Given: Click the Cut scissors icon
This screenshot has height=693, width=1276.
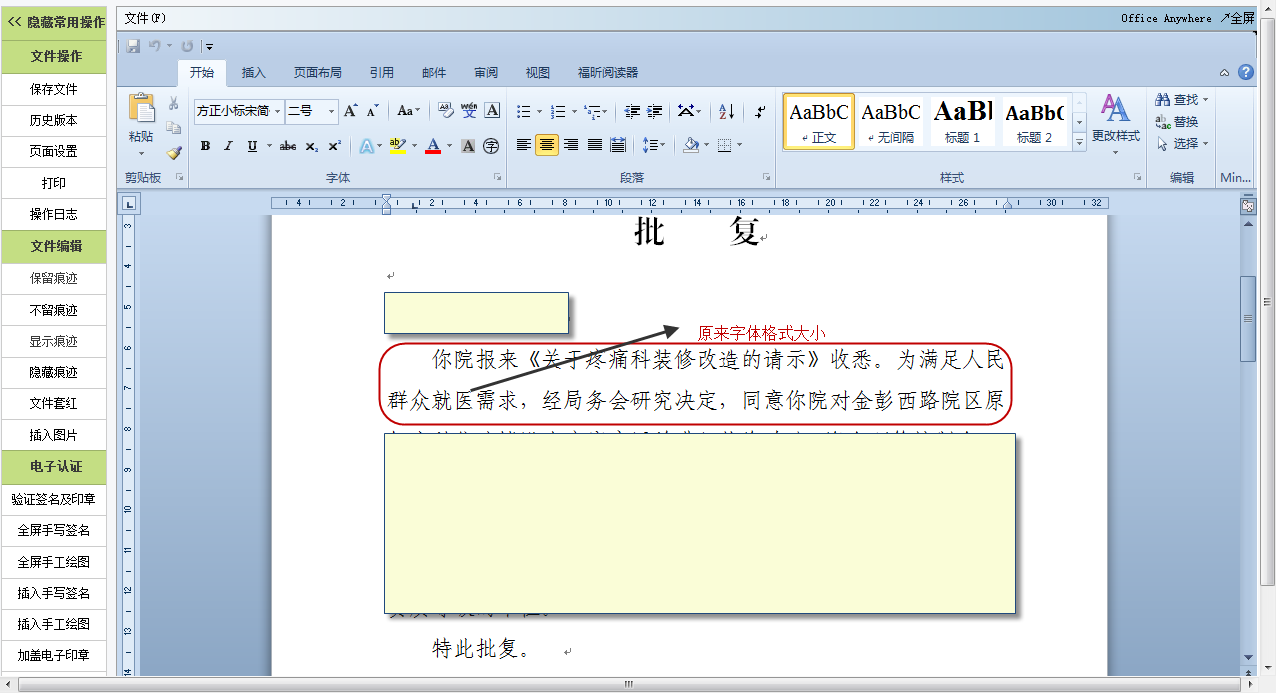Looking at the screenshot, I should tap(173, 104).
